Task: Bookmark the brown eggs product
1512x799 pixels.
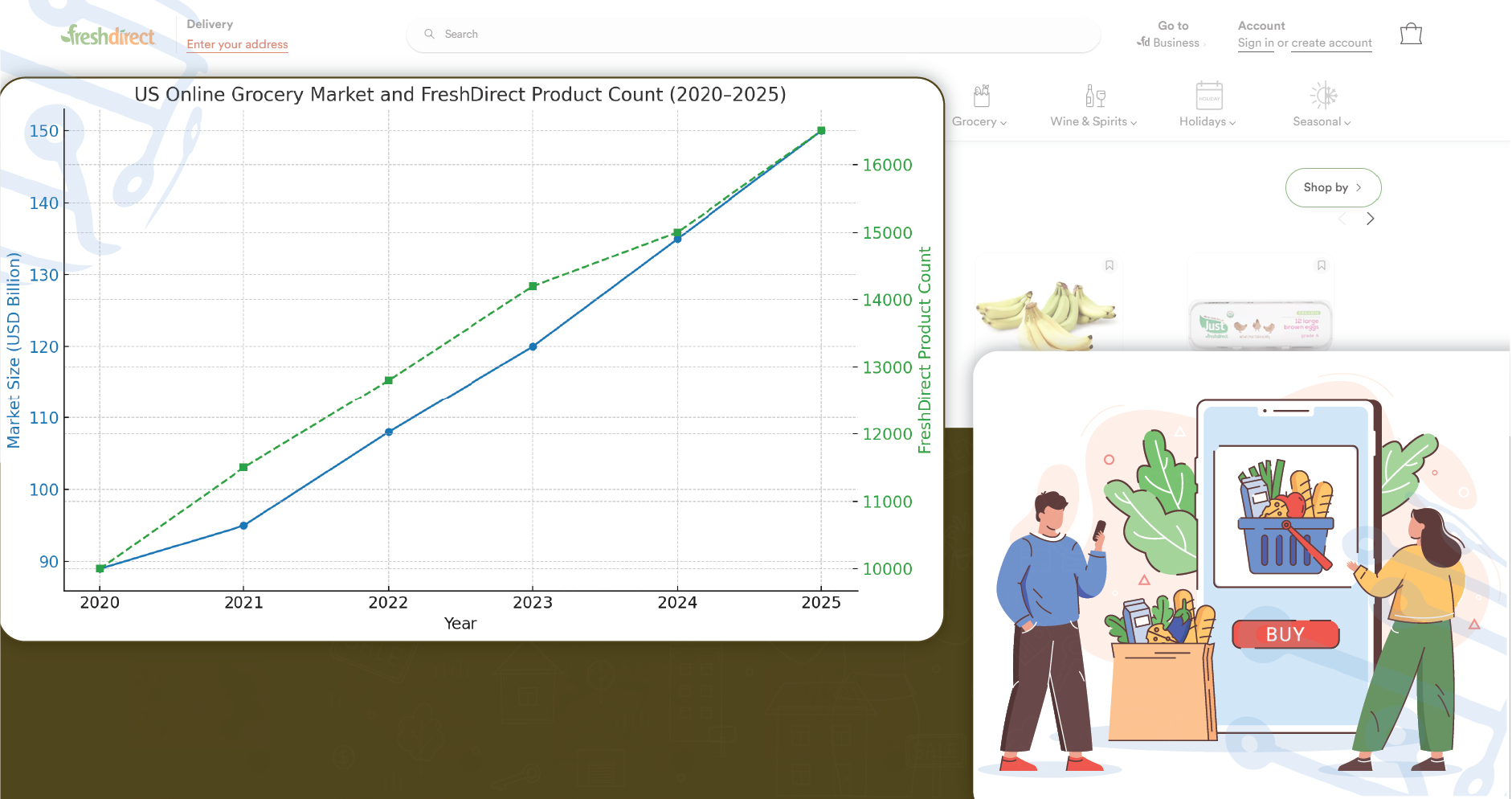Action: point(1322,265)
